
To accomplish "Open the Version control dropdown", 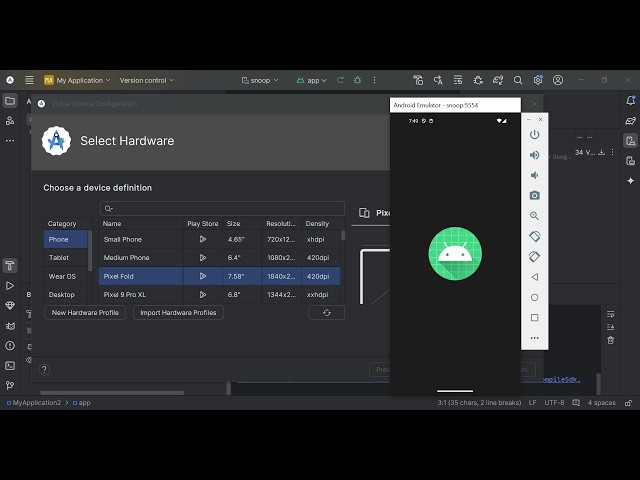I will tap(147, 80).
